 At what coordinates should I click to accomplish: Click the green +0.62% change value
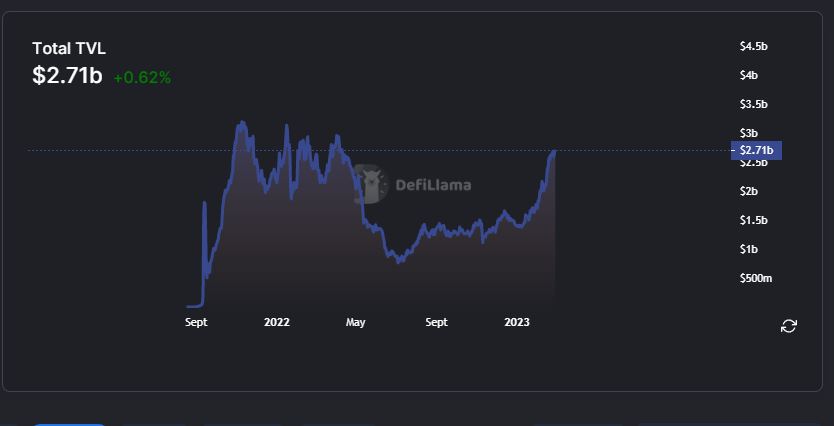(x=142, y=78)
